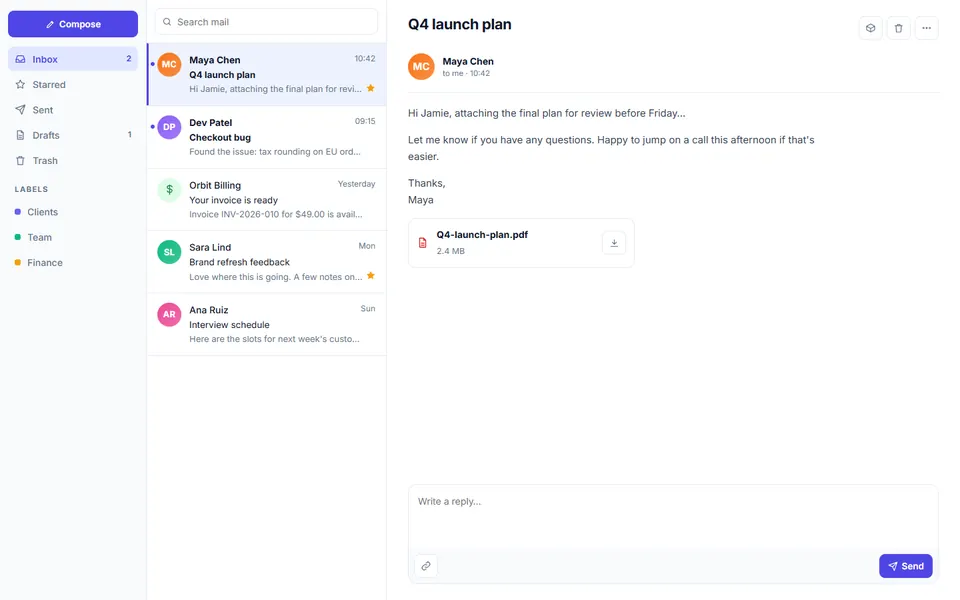The image size is (960, 600).
Task: Click the green dot of Team label
Action: pos(18,237)
